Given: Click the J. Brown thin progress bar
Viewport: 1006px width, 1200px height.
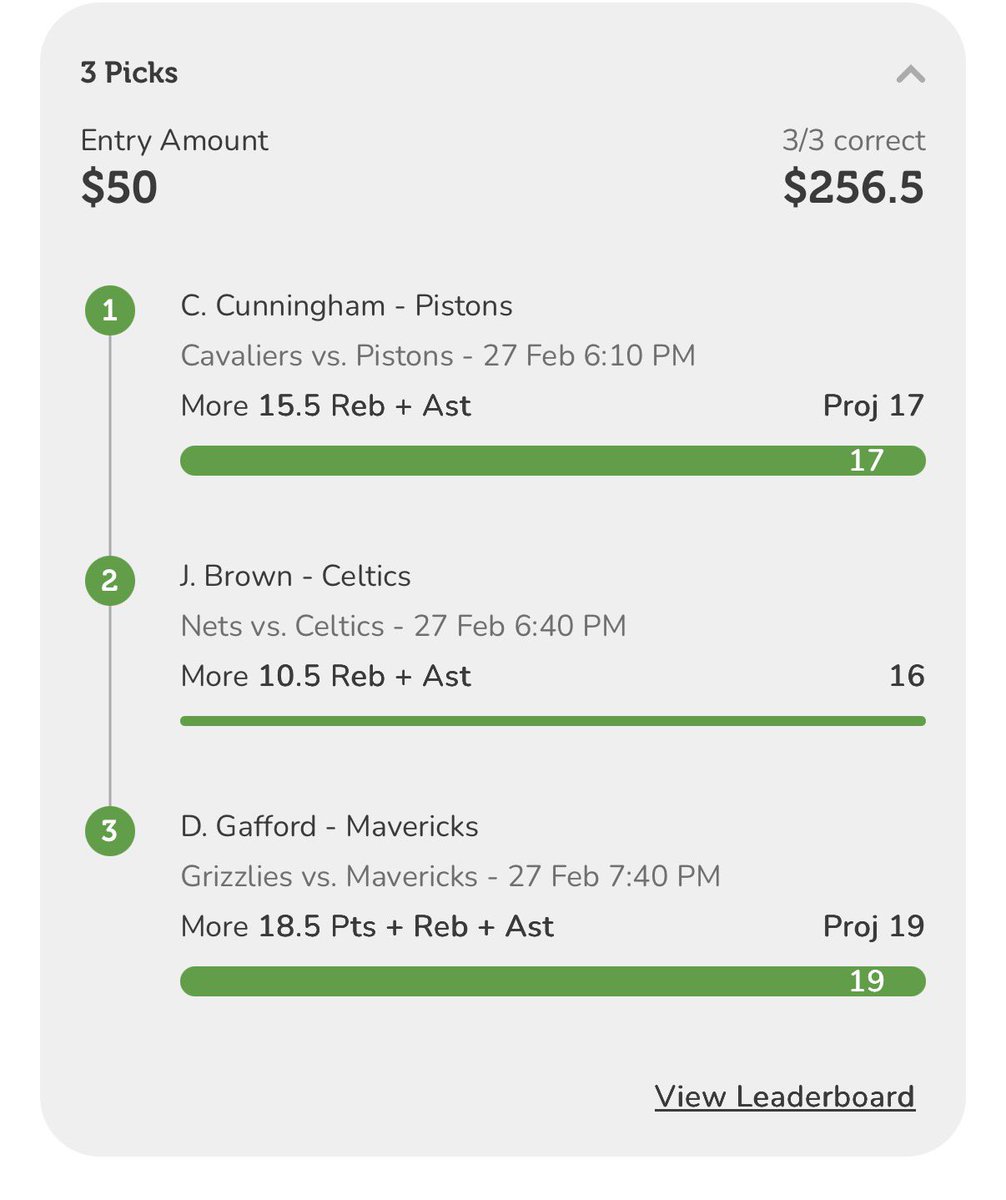Looking at the screenshot, I should pyautogui.click(x=553, y=720).
